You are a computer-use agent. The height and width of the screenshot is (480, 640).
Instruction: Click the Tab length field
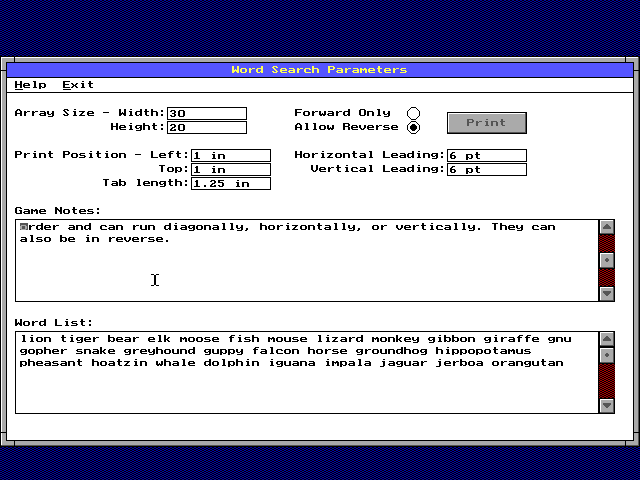(x=231, y=183)
